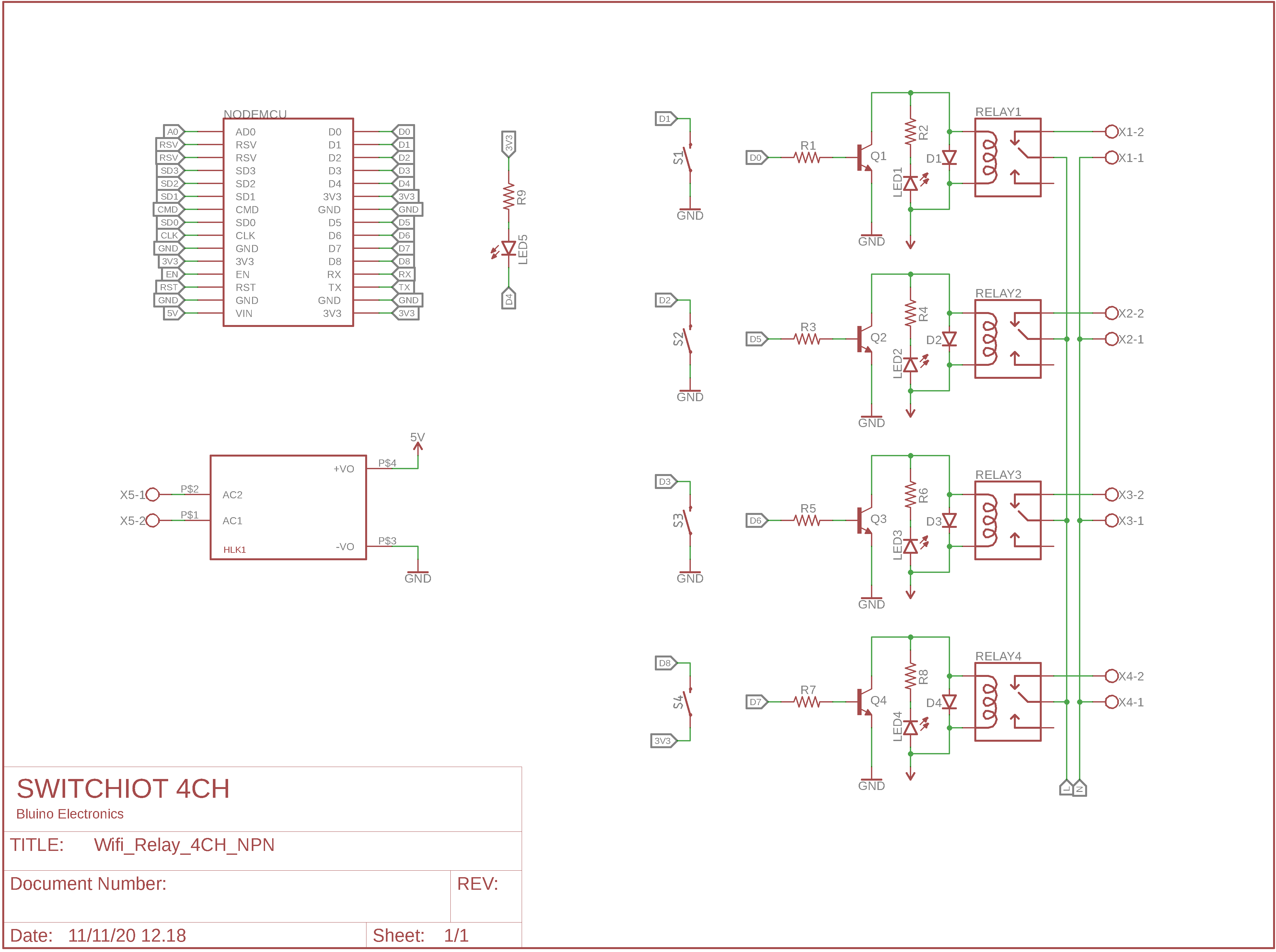
Task: Click terminal pad X5-1
Action: coord(152,494)
